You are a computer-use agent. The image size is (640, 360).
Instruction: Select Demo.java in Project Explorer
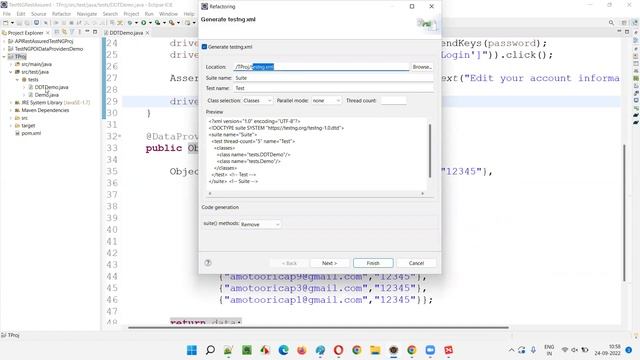pos(47,95)
